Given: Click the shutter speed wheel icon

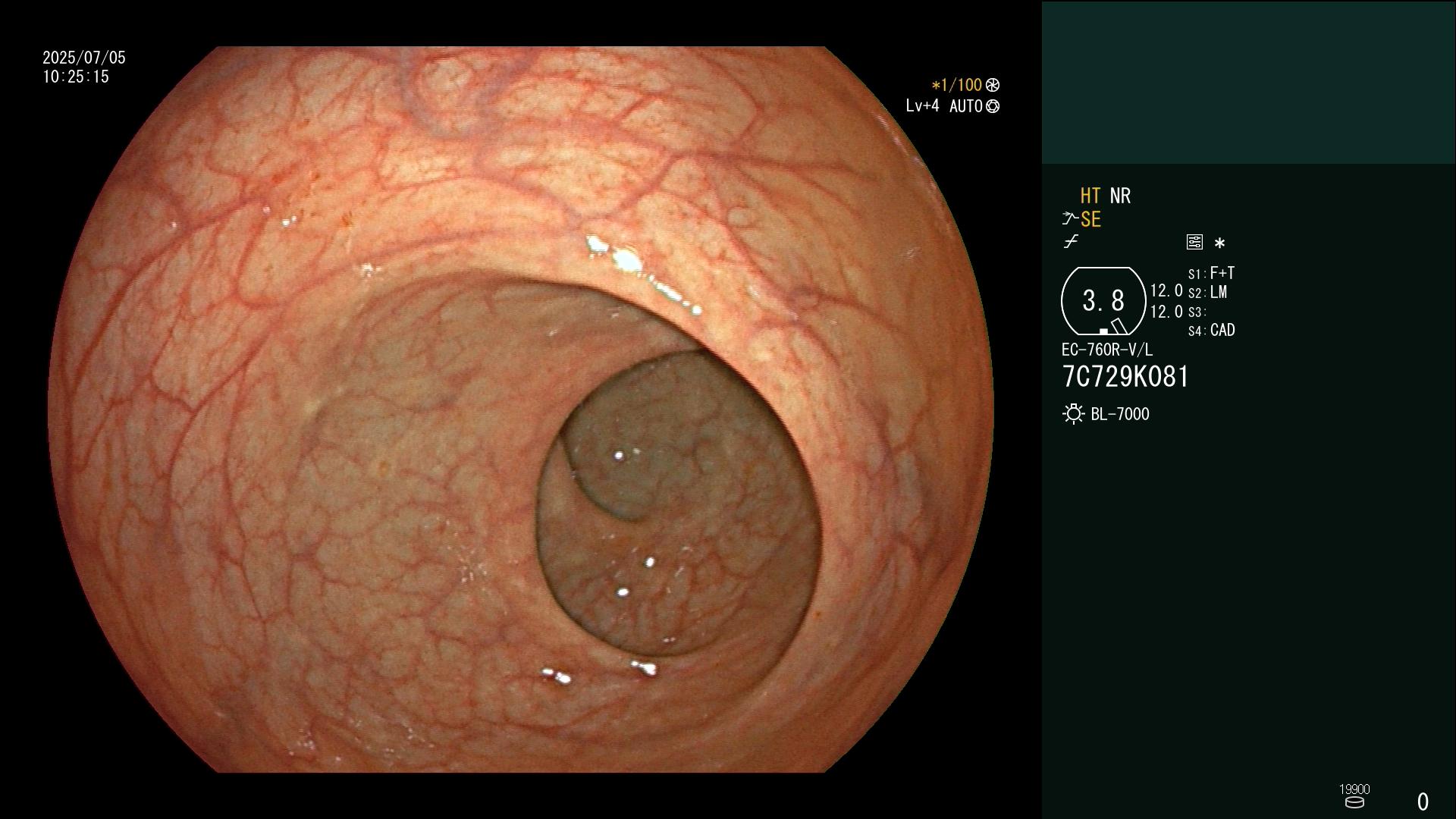Looking at the screenshot, I should (x=993, y=85).
